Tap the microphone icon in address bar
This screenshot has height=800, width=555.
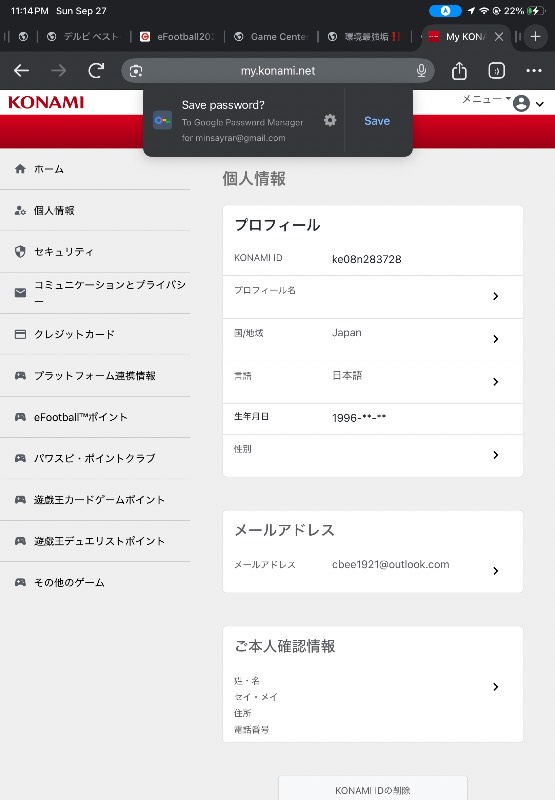pyautogui.click(x=421, y=71)
